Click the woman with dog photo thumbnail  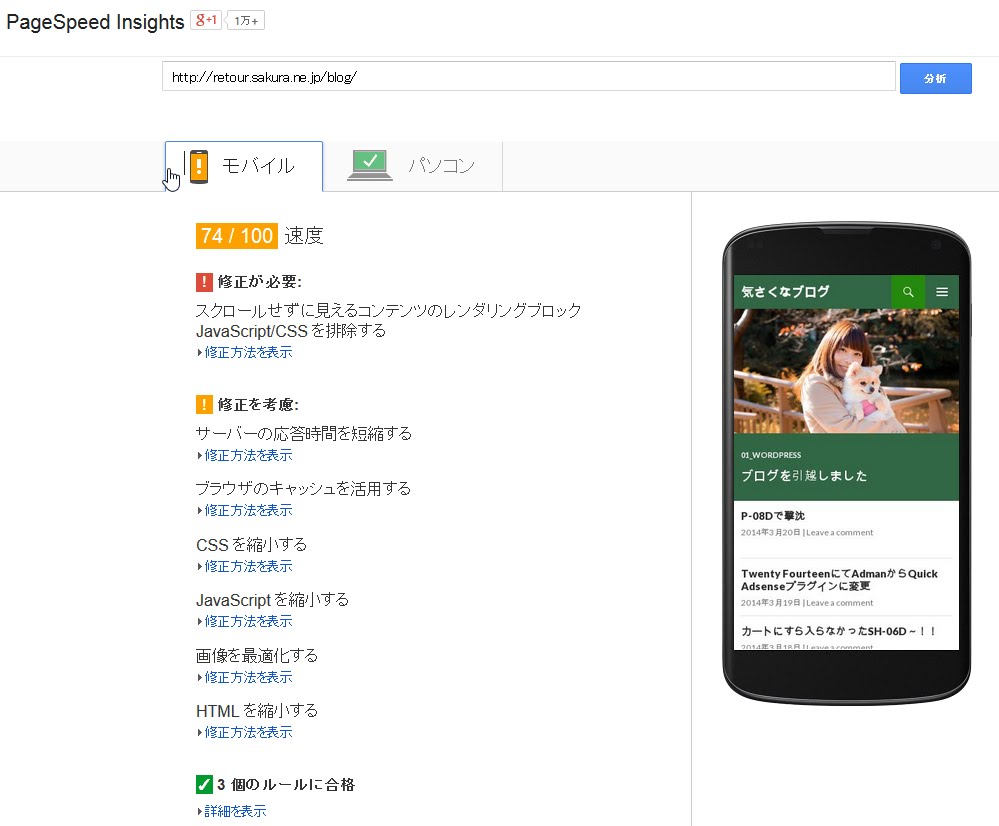tap(846, 371)
